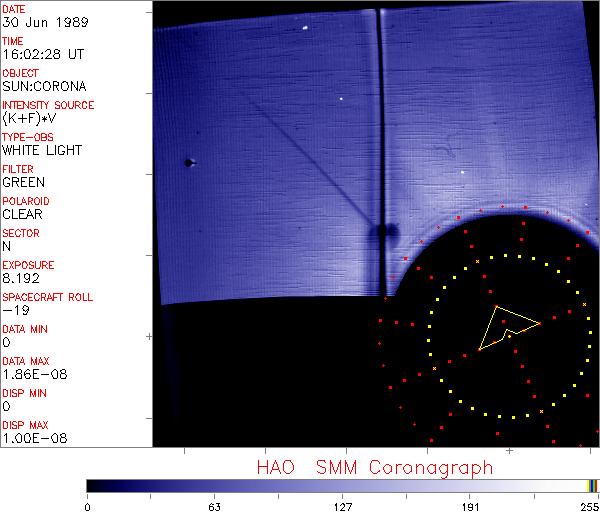Click the WHITE LIGHT observation type
This screenshot has height=512, width=600.
[x=42, y=151]
